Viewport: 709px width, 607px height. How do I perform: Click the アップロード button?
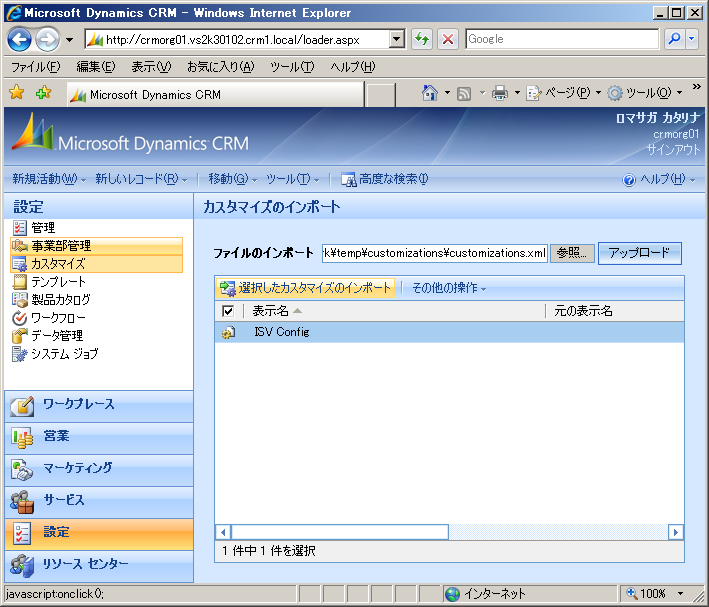(639, 253)
